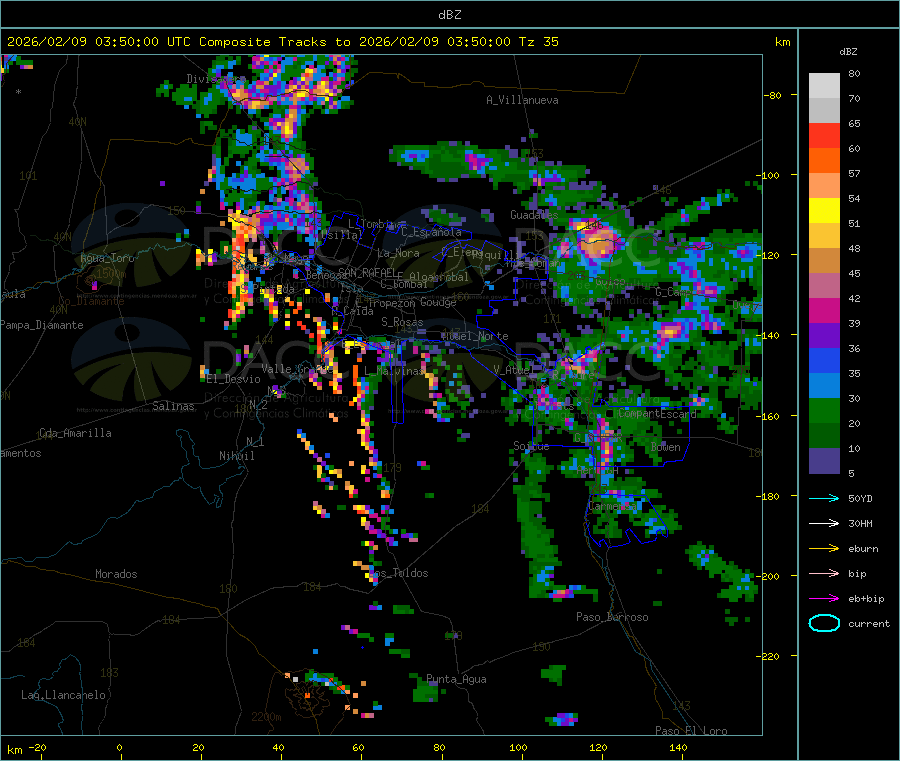Click the 'Paso_Barroso' map label
This screenshot has height=761, width=900.
pos(612,617)
